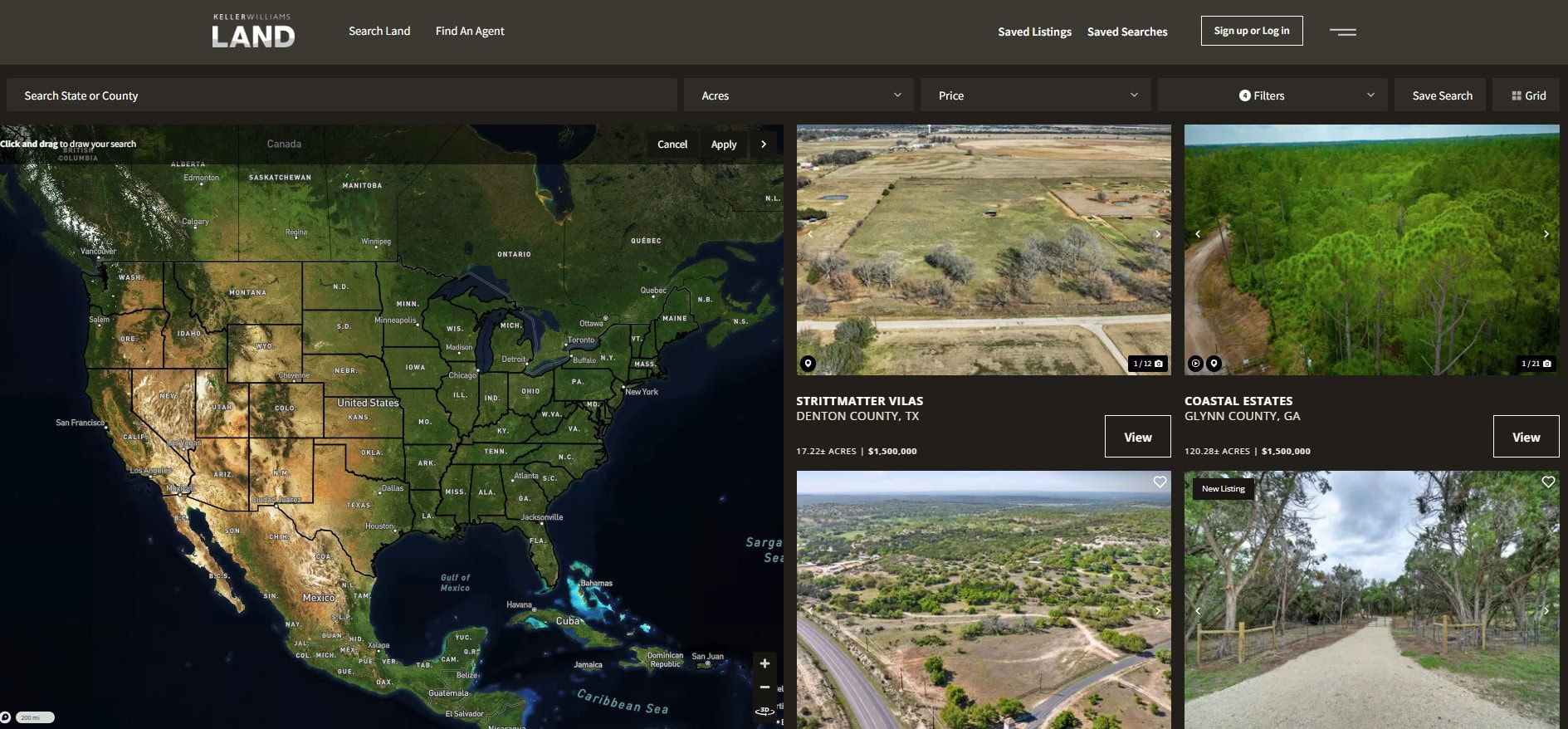The image size is (1568, 729).
Task: Click the New York city label on map
Action: coord(642,392)
